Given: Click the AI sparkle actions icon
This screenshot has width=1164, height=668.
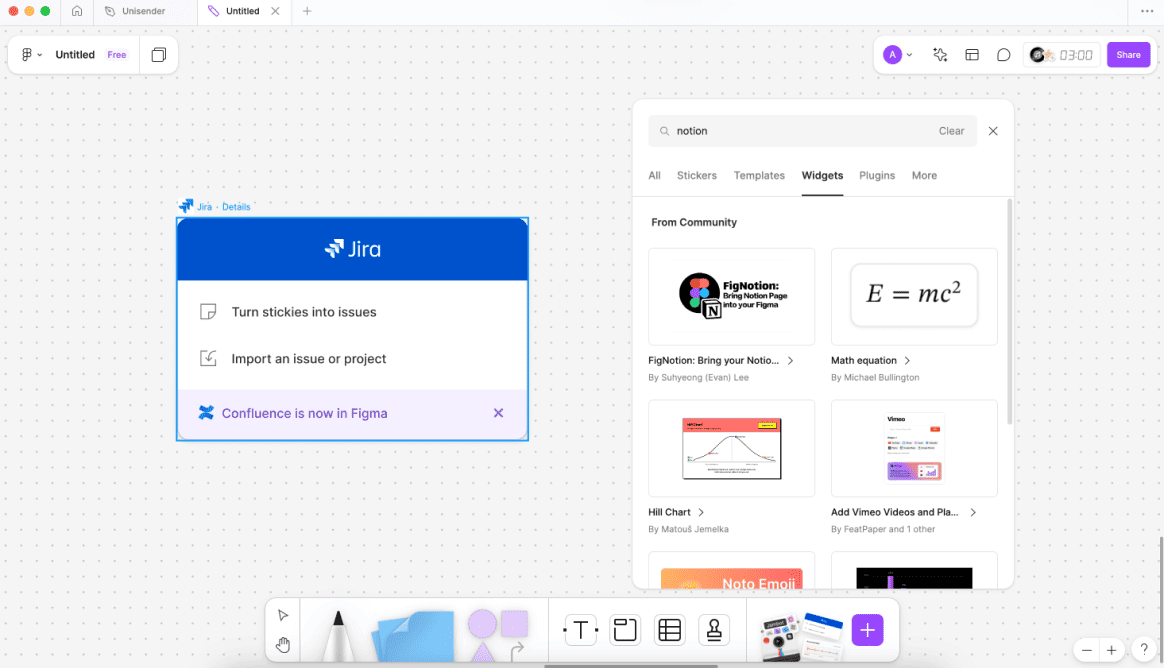Looking at the screenshot, I should point(940,55).
